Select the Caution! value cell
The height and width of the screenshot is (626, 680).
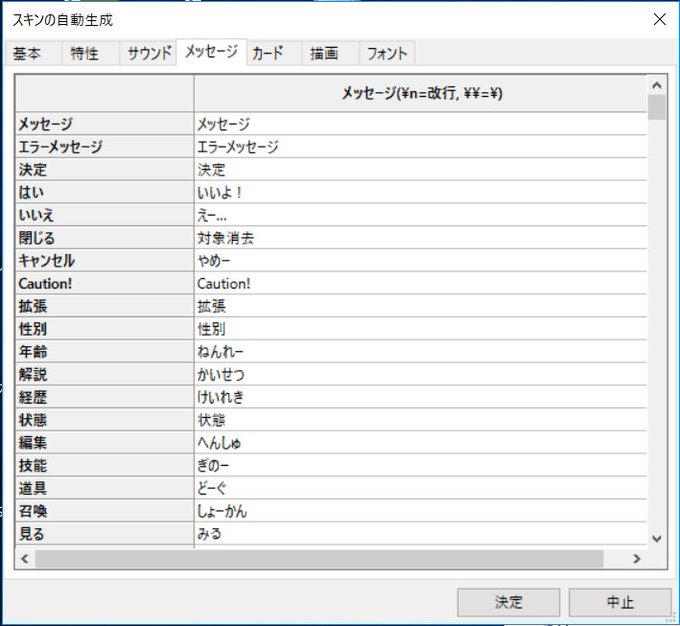420,283
